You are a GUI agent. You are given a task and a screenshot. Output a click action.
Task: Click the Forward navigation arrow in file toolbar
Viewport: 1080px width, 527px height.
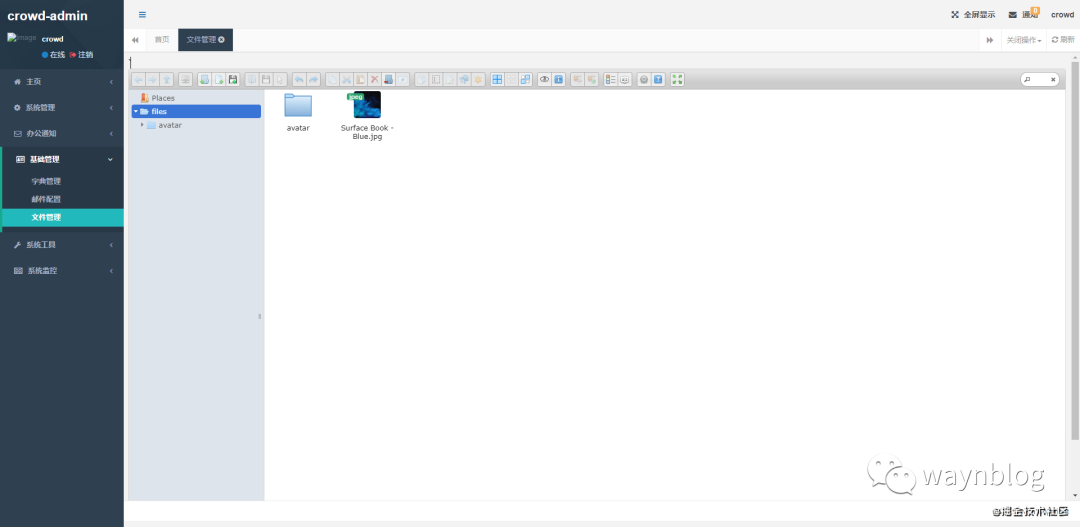tap(152, 79)
